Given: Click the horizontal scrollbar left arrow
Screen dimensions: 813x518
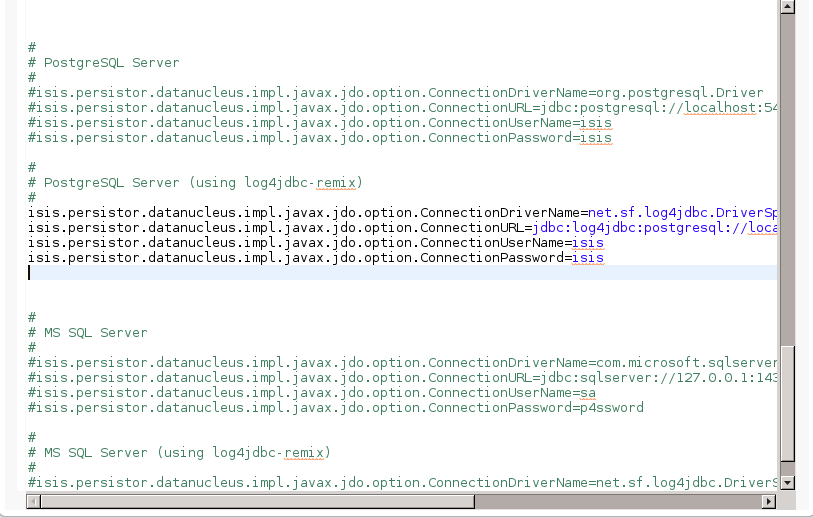Looking at the screenshot, I should (x=34, y=501).
